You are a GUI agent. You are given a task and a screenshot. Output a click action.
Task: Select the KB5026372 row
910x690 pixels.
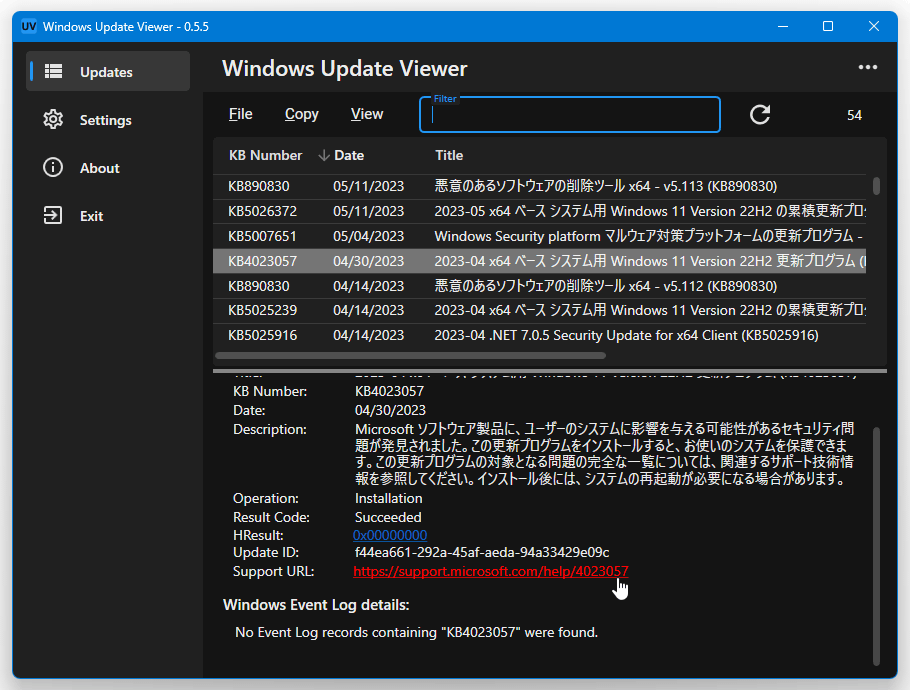(540, 211)
